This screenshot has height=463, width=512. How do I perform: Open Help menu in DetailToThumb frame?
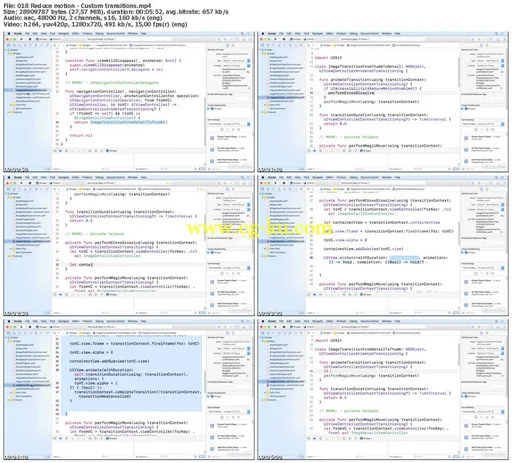(397, 322)
